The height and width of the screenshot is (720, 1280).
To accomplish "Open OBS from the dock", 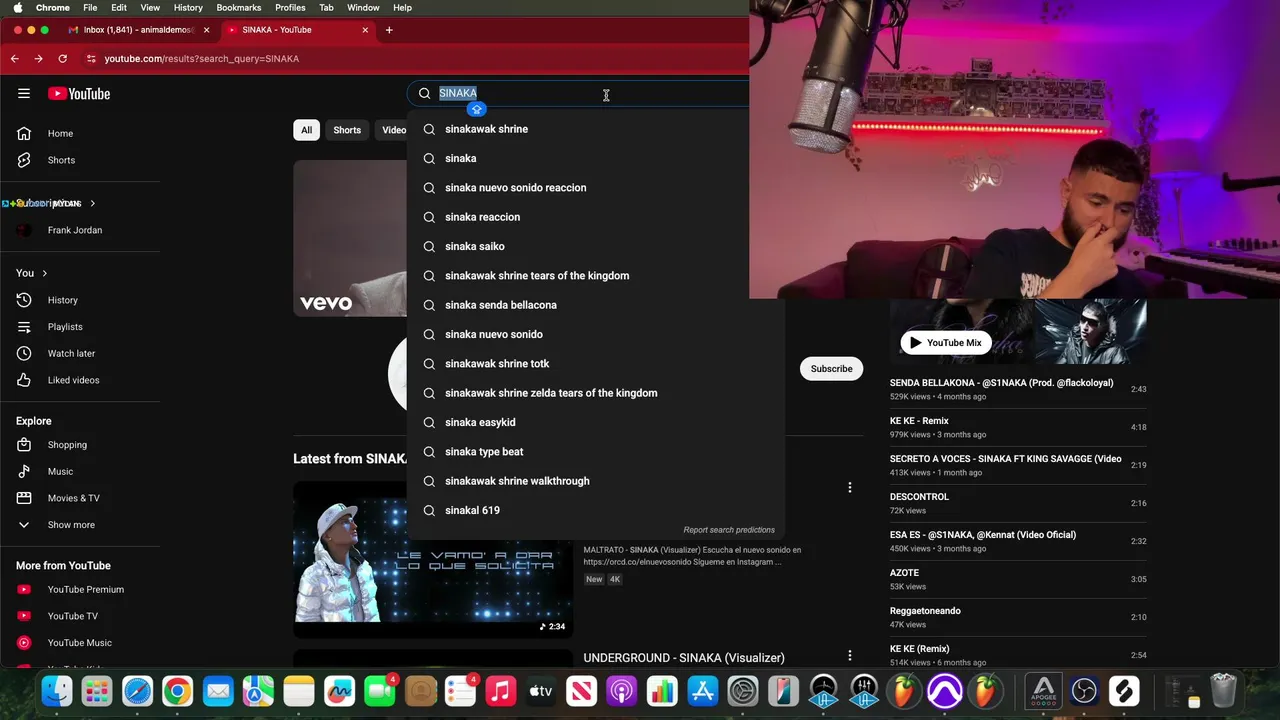I will click(x=1084, y=691).
